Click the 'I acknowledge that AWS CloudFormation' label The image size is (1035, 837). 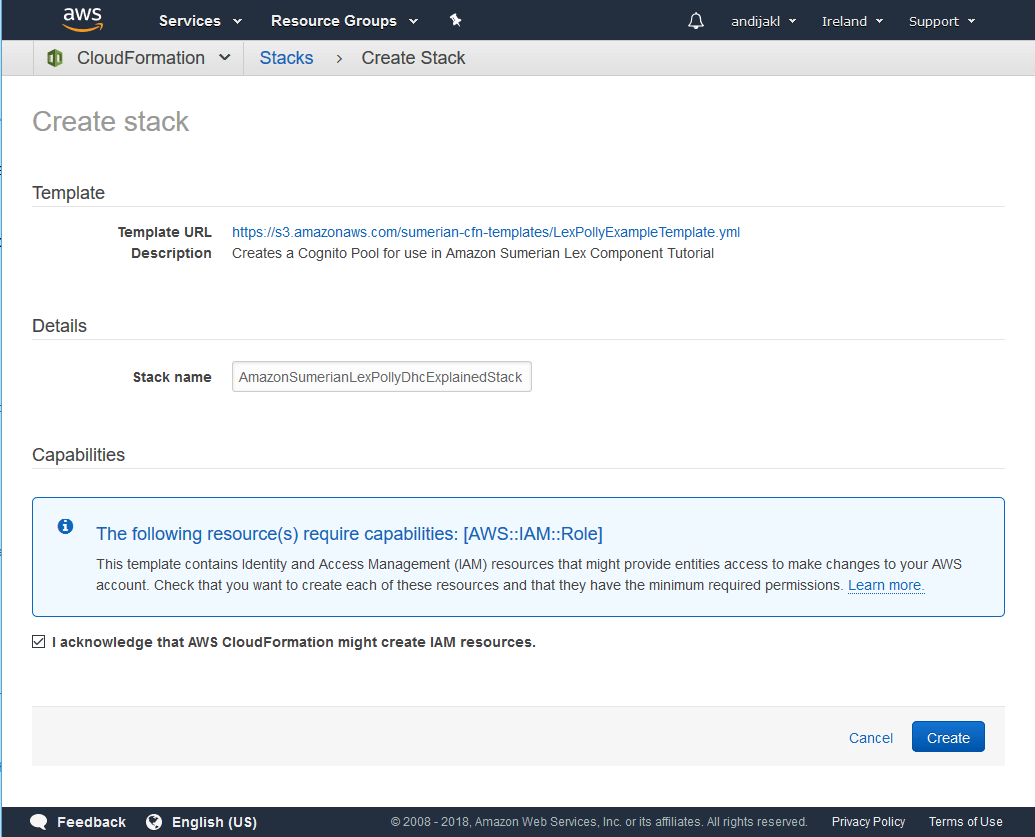coord(294,642)
